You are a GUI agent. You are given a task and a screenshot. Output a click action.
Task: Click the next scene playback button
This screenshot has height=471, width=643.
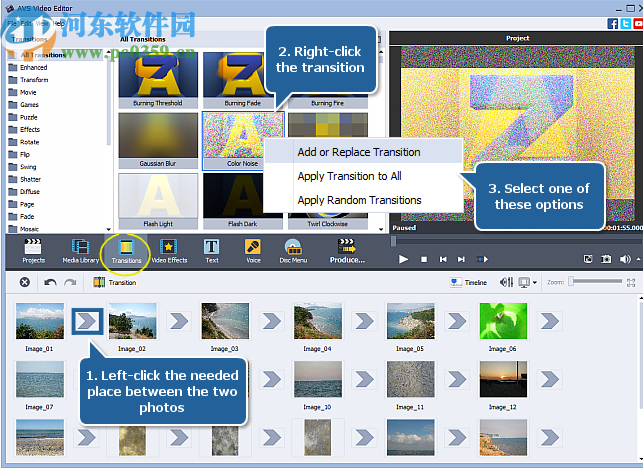tap(482, 259)
